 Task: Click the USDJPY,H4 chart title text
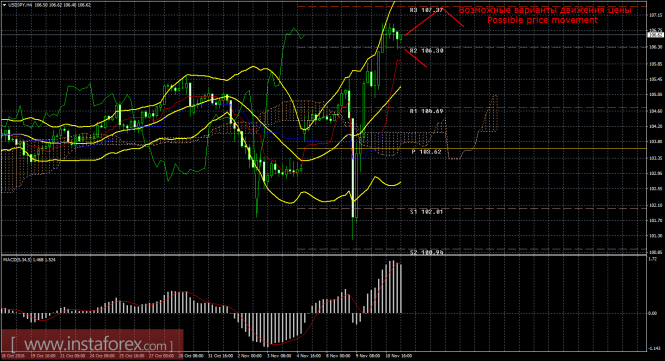pyautogui.click(x=21, y=5)
